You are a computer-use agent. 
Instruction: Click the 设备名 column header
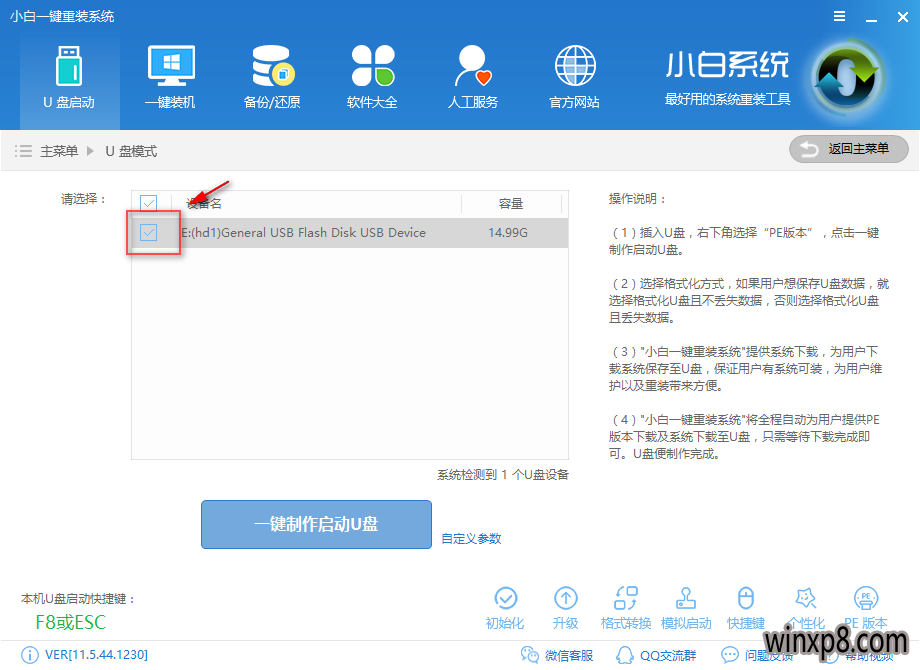(204, 204)
